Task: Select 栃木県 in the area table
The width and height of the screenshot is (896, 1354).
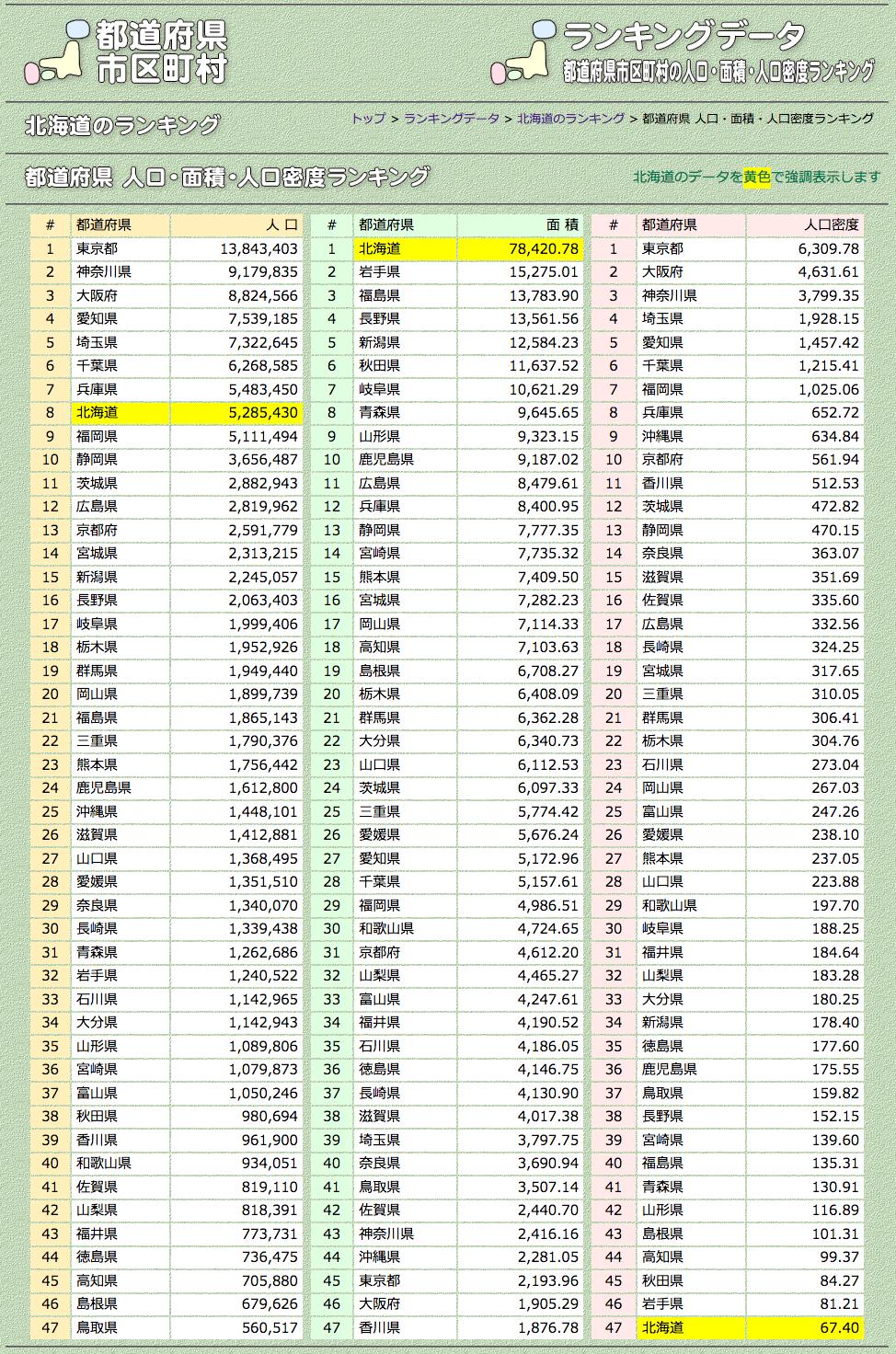Action: click(x=379, y=694)
